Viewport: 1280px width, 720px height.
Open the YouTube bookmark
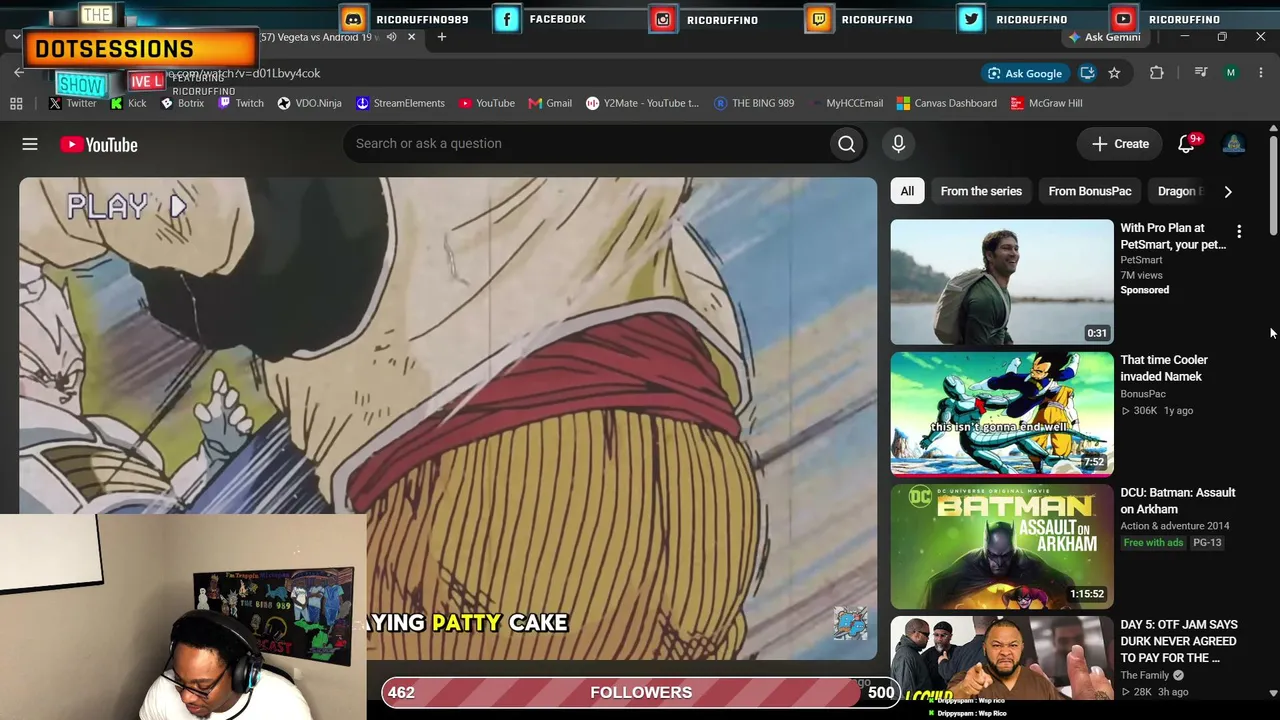click(487, 103)
